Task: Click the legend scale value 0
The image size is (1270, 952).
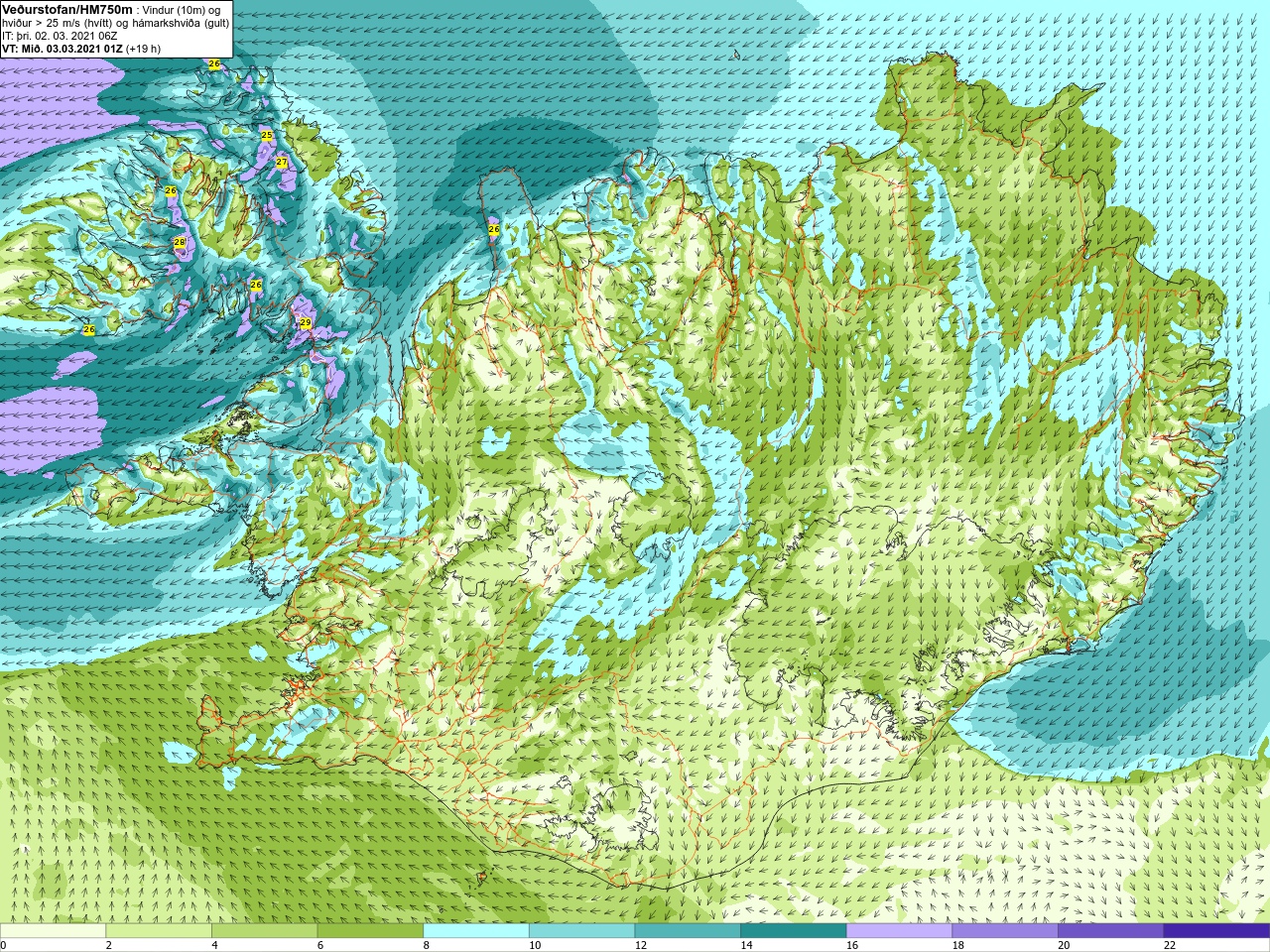Action: (4, 945)
